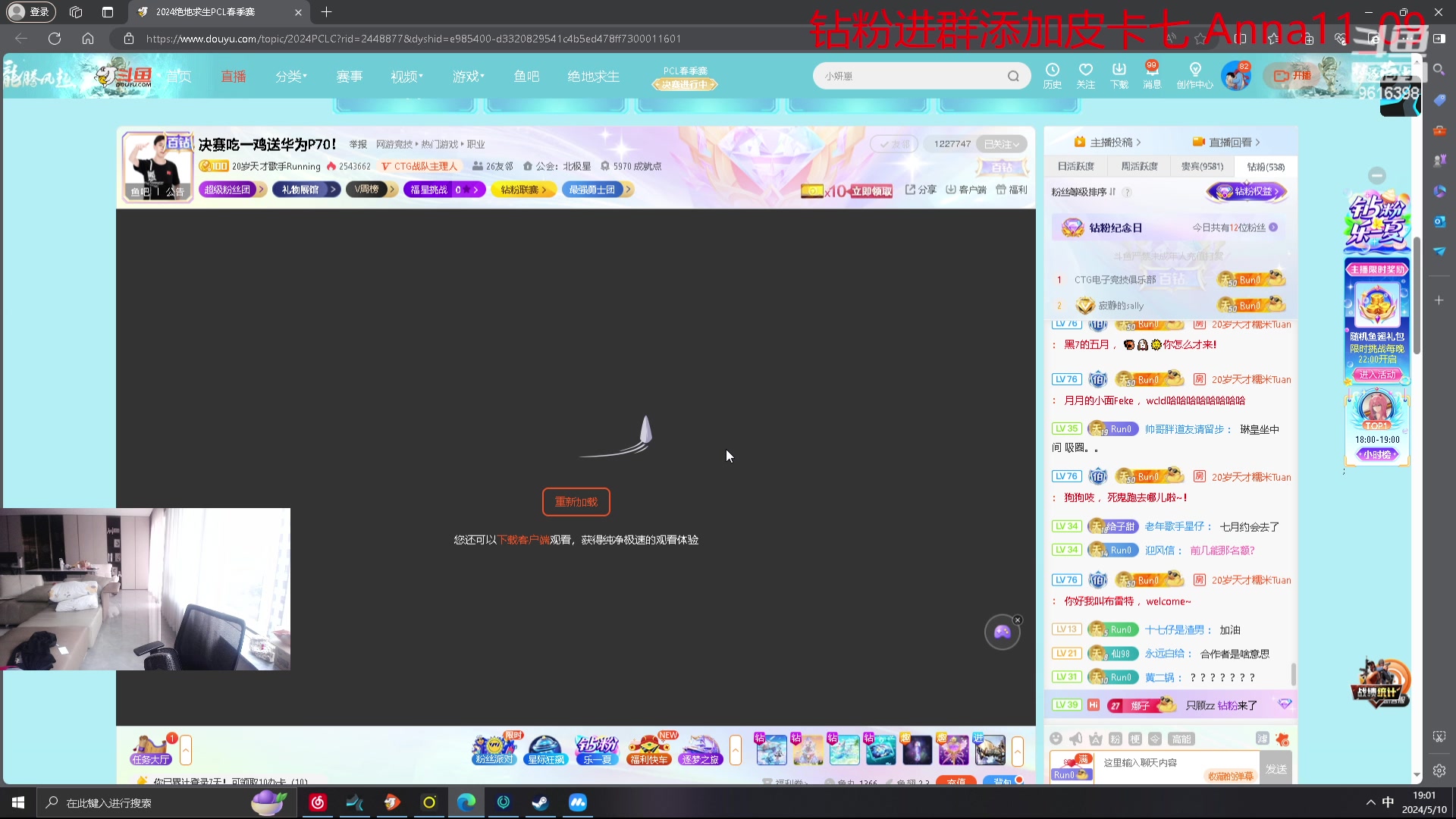Open the 历史 history icon
This screenshot has width=1456, height=819.
[x=1052, y=71]
